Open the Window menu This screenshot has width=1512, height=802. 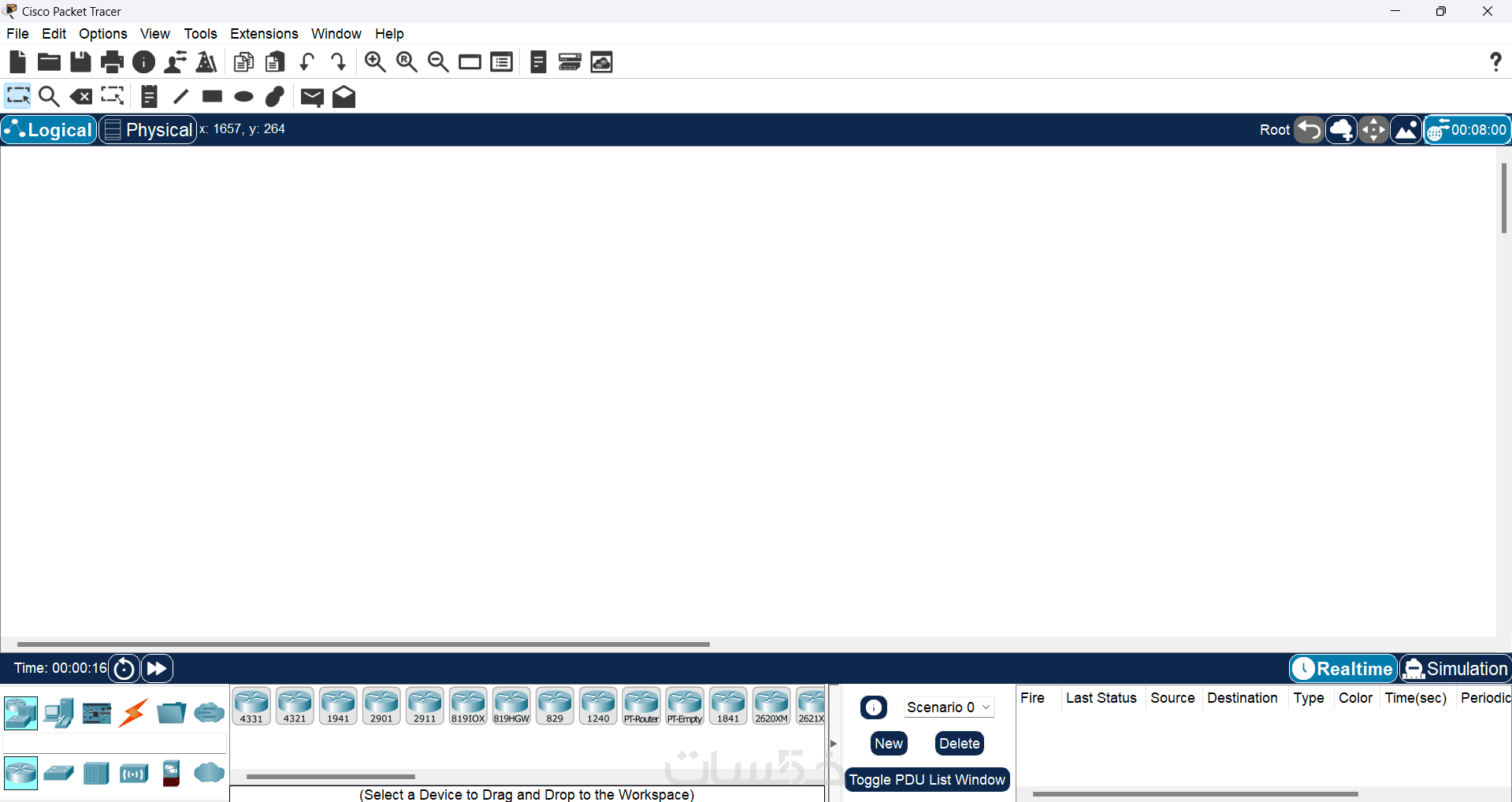click(x=336, y=34)
